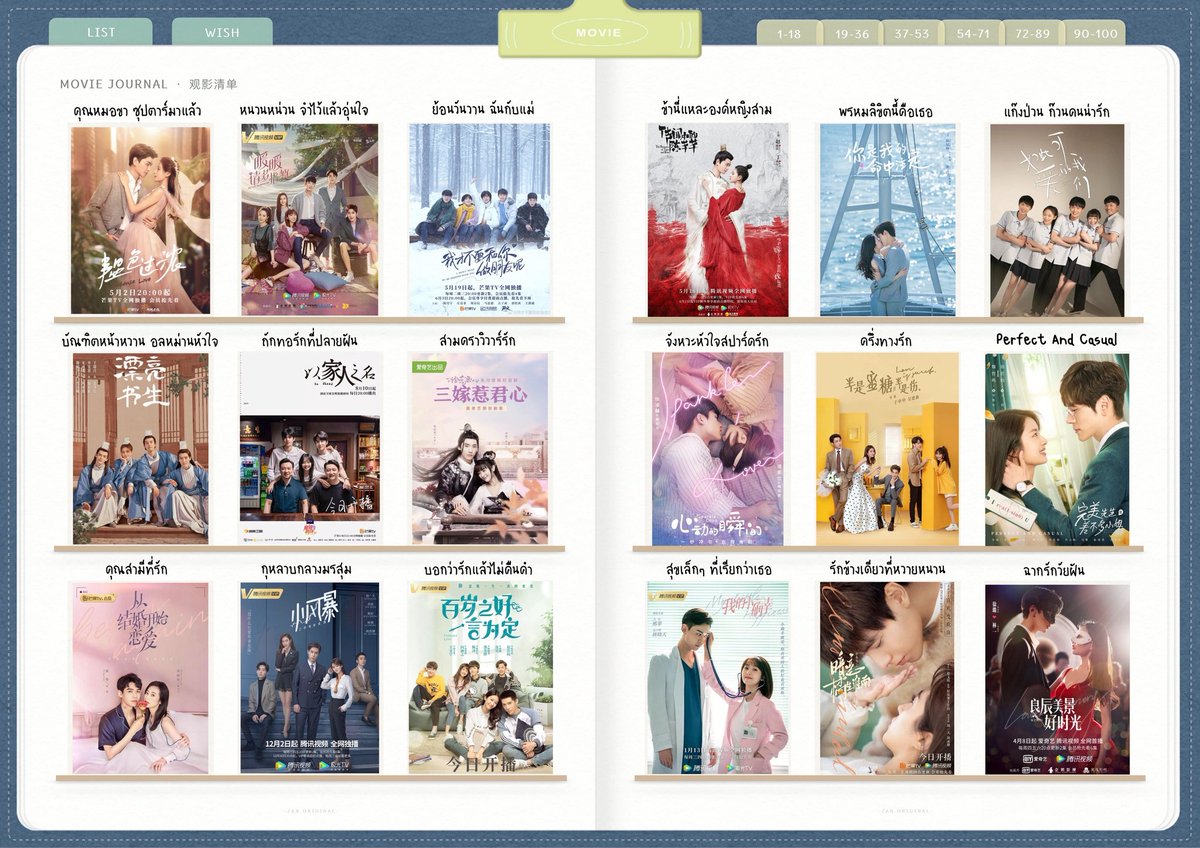Open poster under พรหมลิขิตนี้คือเธอ
Image resolution: width=1200 pixels, height=848 pixels.
[x=886, y=220]
